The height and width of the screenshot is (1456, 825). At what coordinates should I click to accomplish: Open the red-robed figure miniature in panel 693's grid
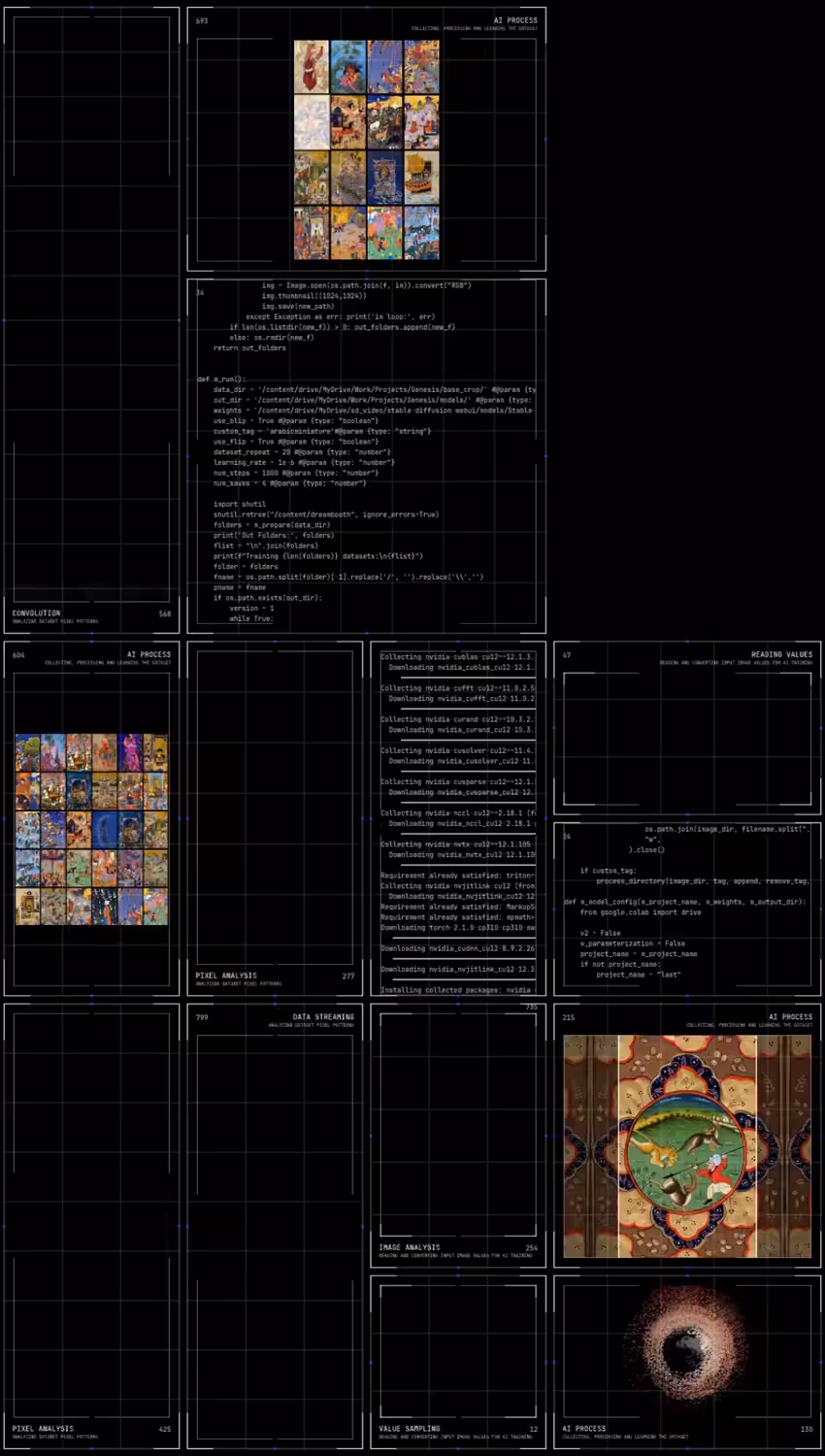[312, 66]
